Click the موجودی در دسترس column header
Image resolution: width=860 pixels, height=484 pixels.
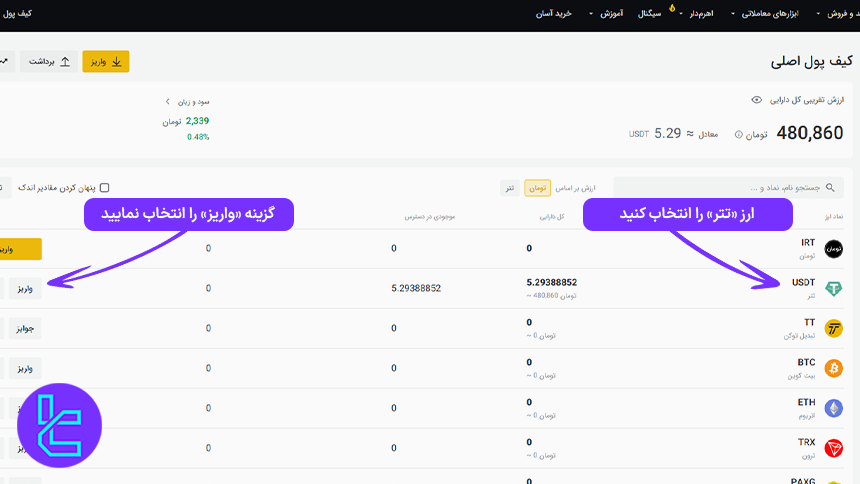(429, 217)
